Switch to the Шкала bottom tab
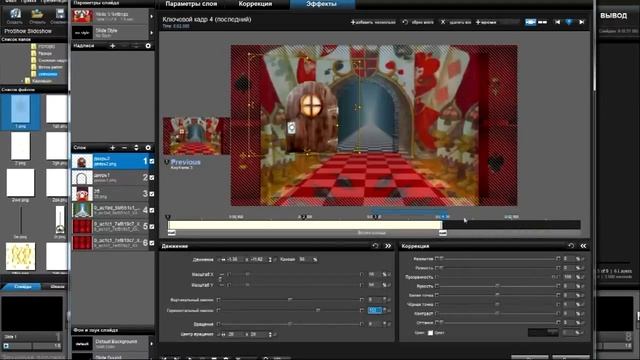This screenshot has height=360, width=640. tap(57, 287)
